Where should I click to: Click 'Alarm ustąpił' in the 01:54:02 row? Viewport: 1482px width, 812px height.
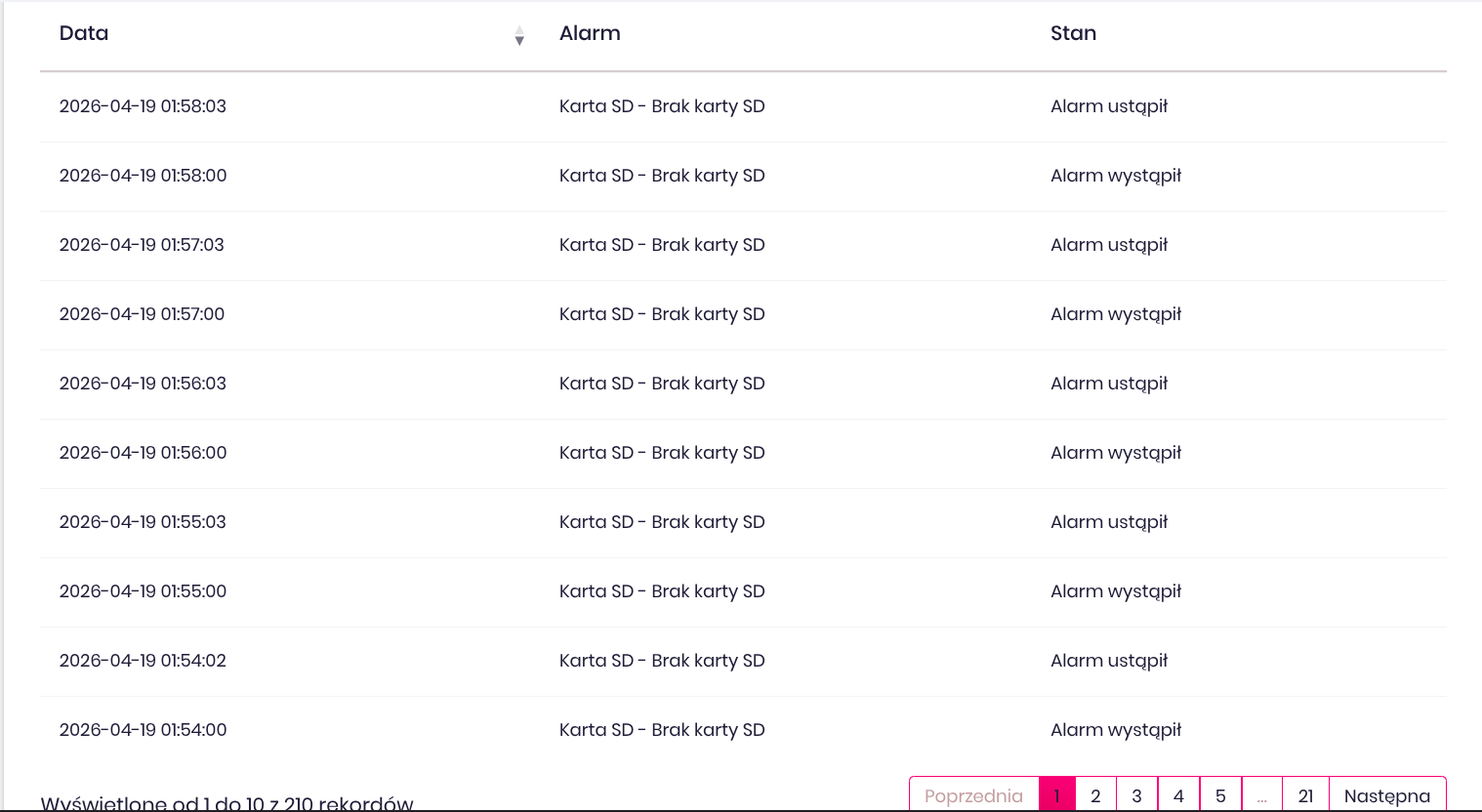[1109, 661]
